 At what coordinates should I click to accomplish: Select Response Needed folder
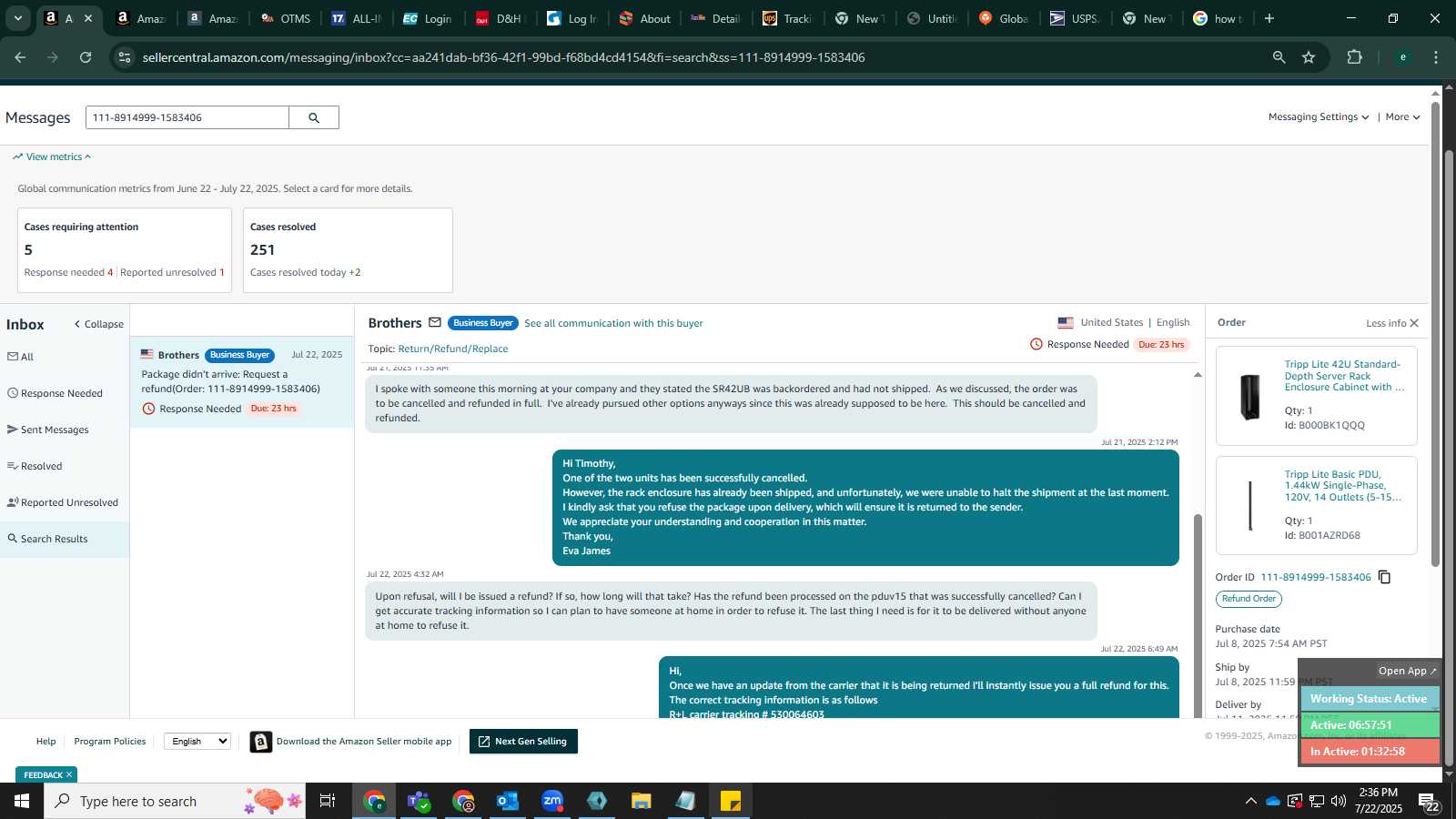pos(55,393)
